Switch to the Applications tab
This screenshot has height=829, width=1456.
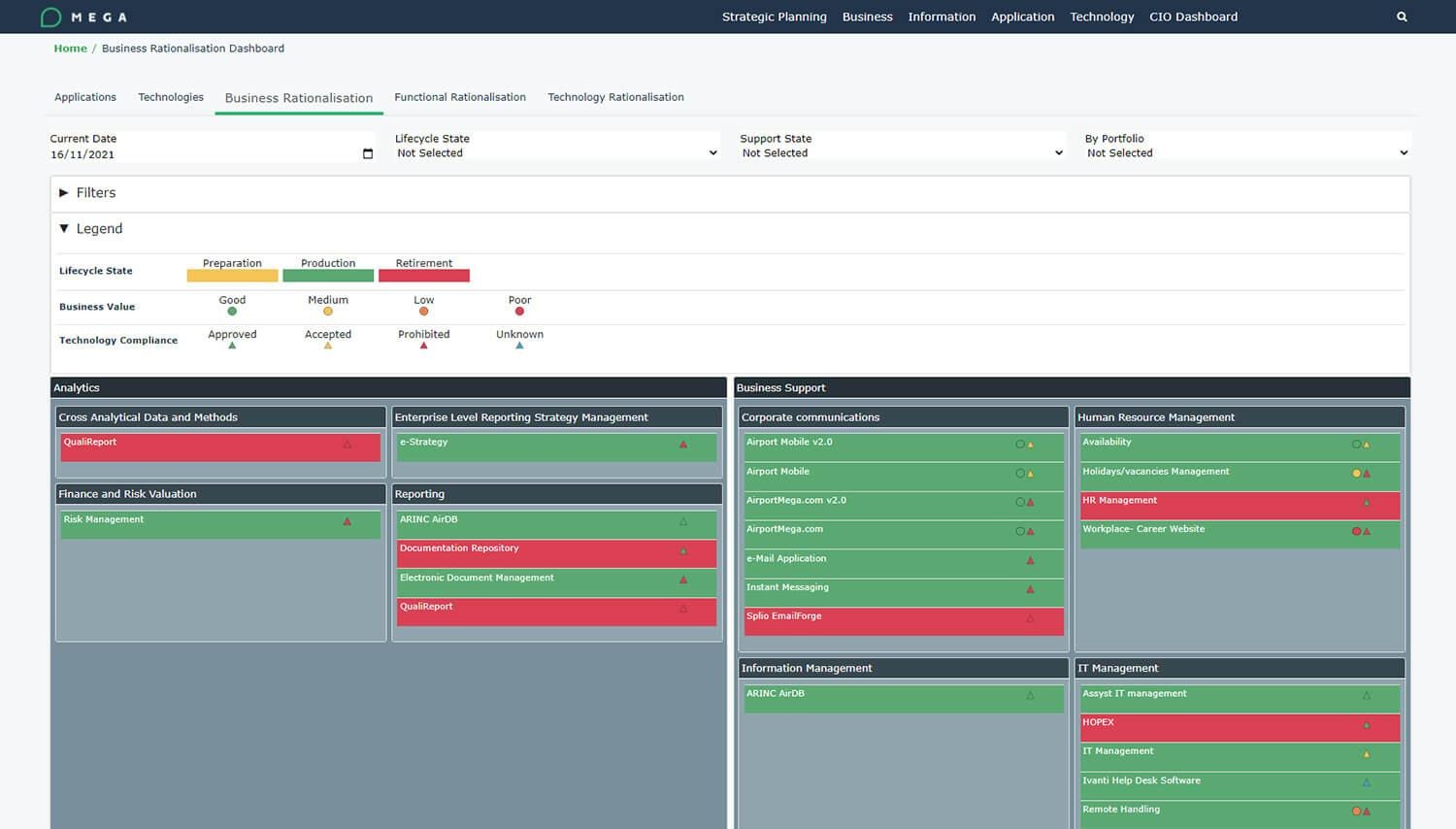(x=85, y=97)
